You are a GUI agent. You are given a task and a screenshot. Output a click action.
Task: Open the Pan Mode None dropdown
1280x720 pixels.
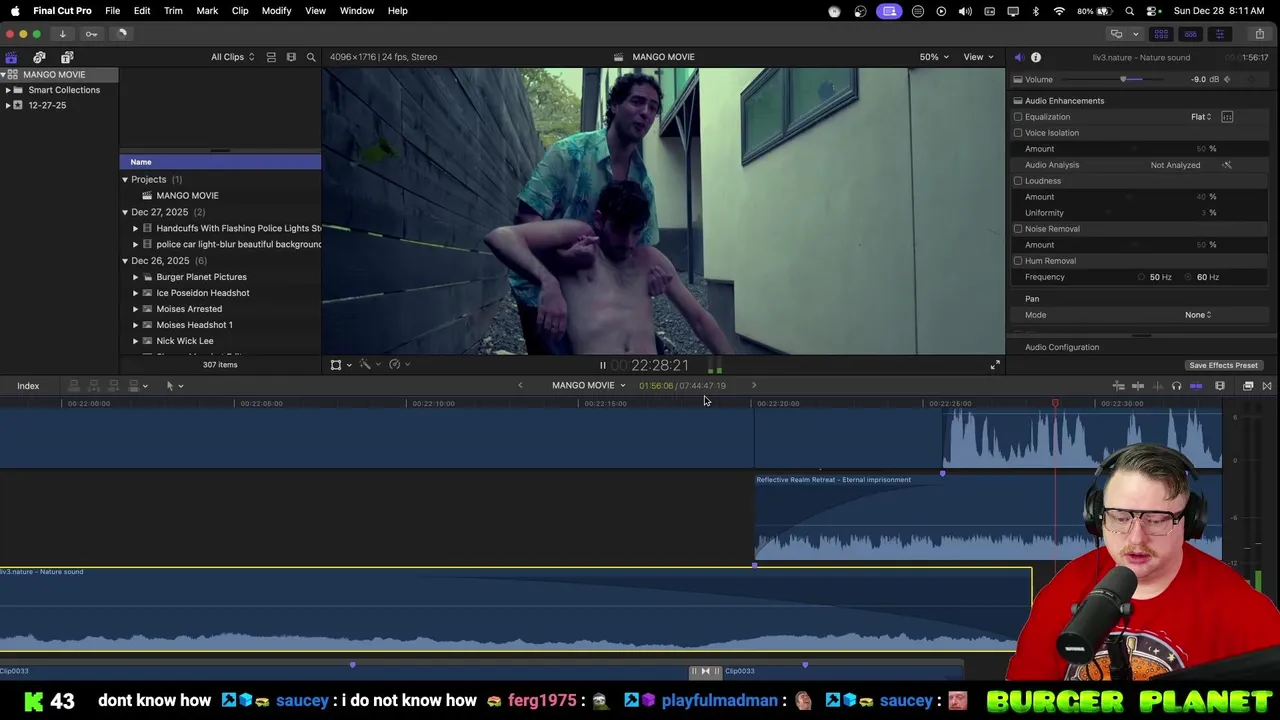pyautogui.click(x=1198, y=315)
